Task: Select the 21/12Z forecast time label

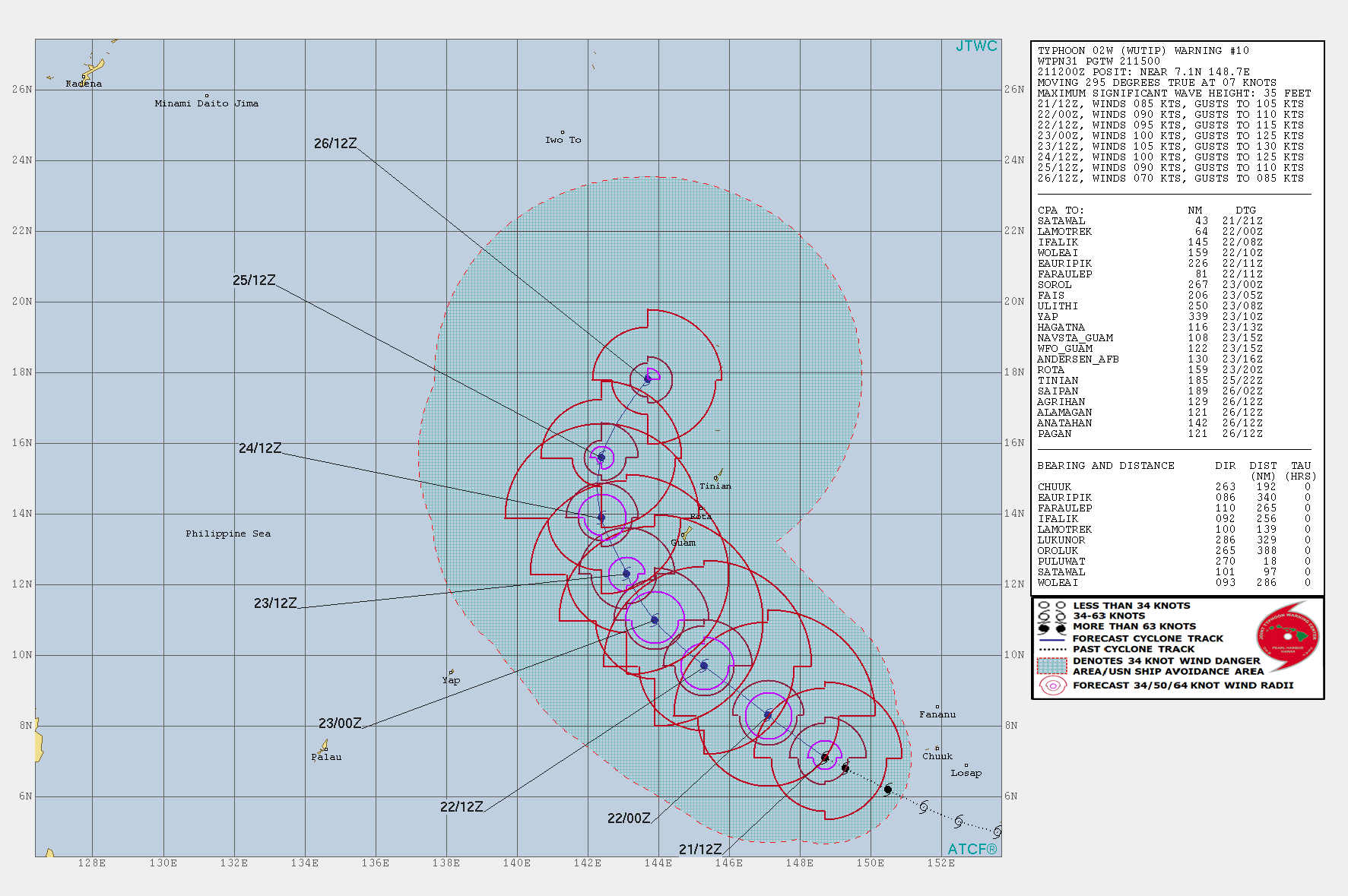Action: tap(700, 850)
